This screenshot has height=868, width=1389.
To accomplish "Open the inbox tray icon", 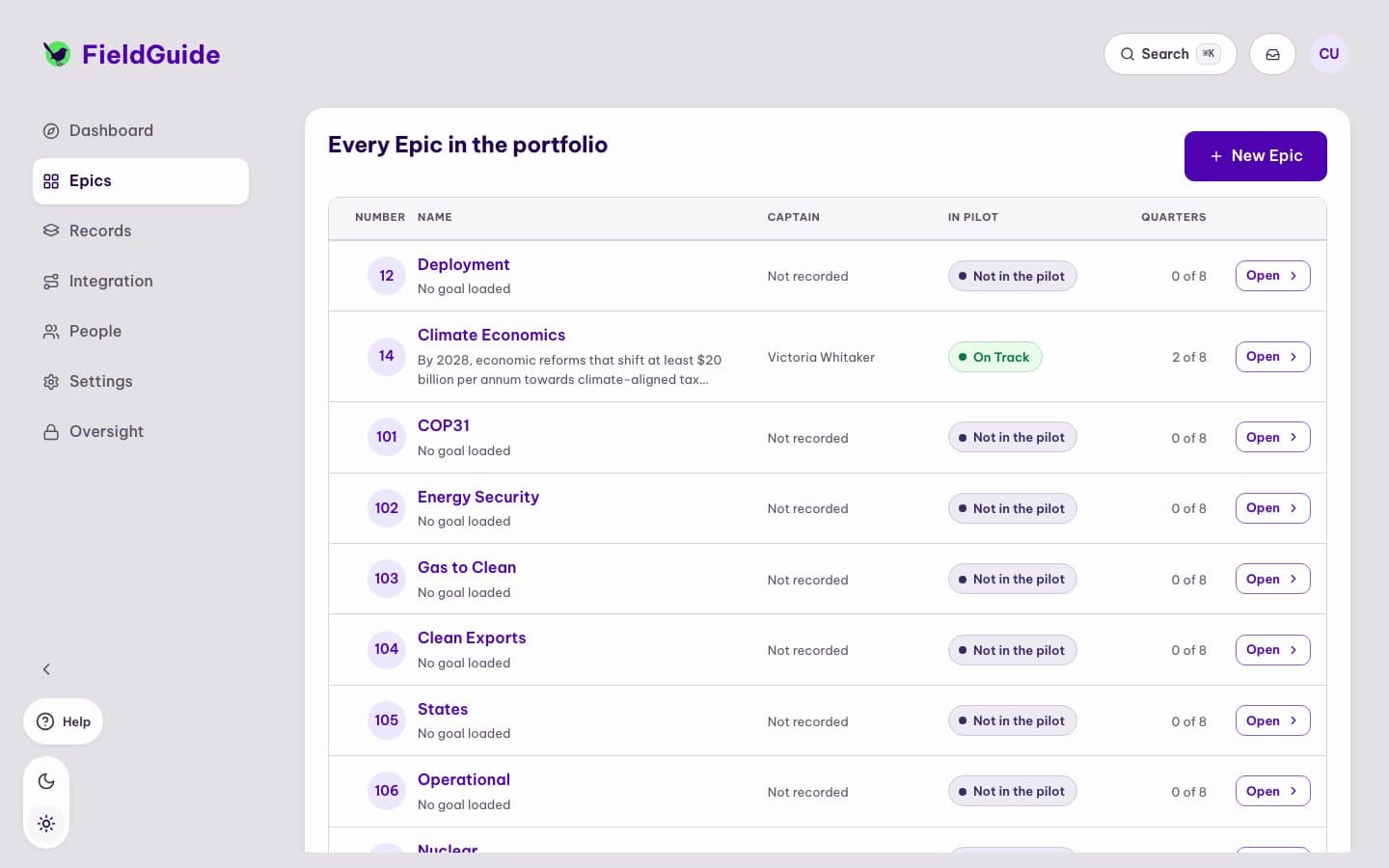I will 1272,54.
